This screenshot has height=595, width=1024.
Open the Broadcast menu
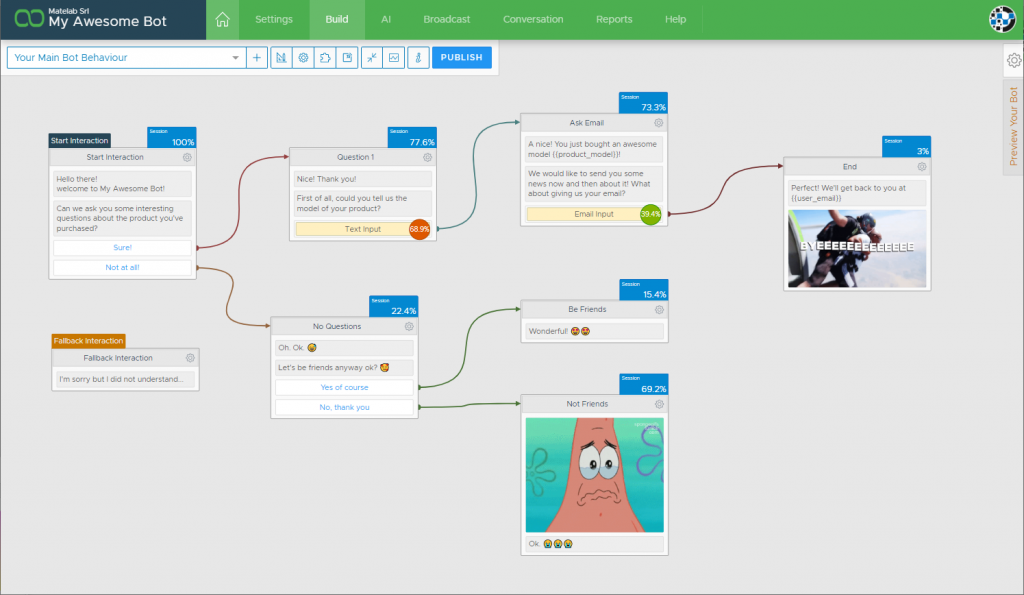coord(446,18)
